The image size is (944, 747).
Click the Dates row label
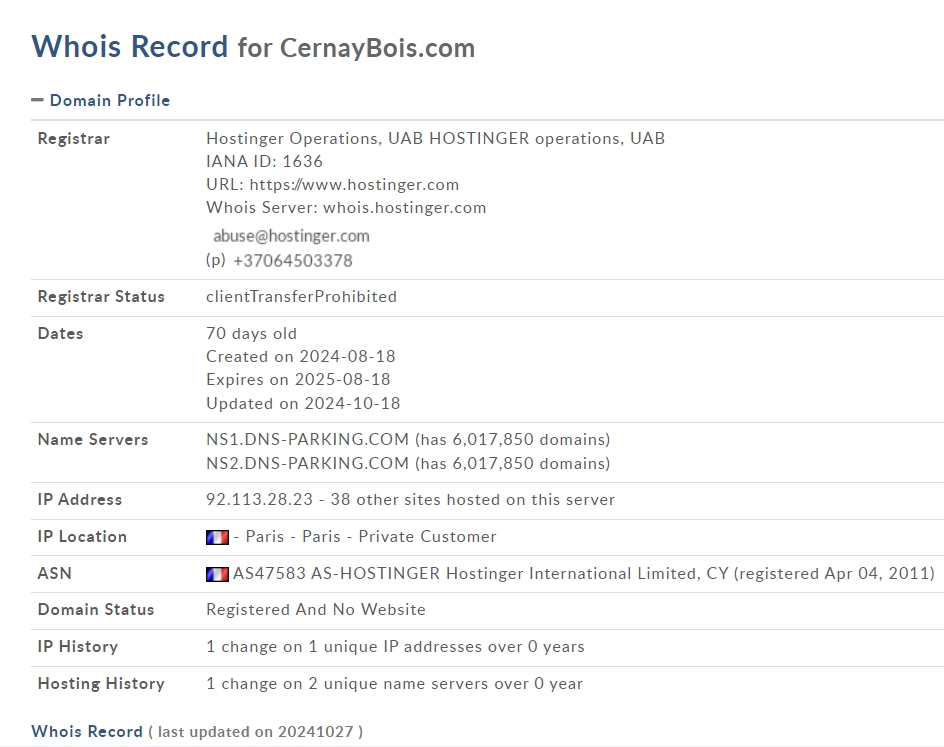tap(60, 333)
